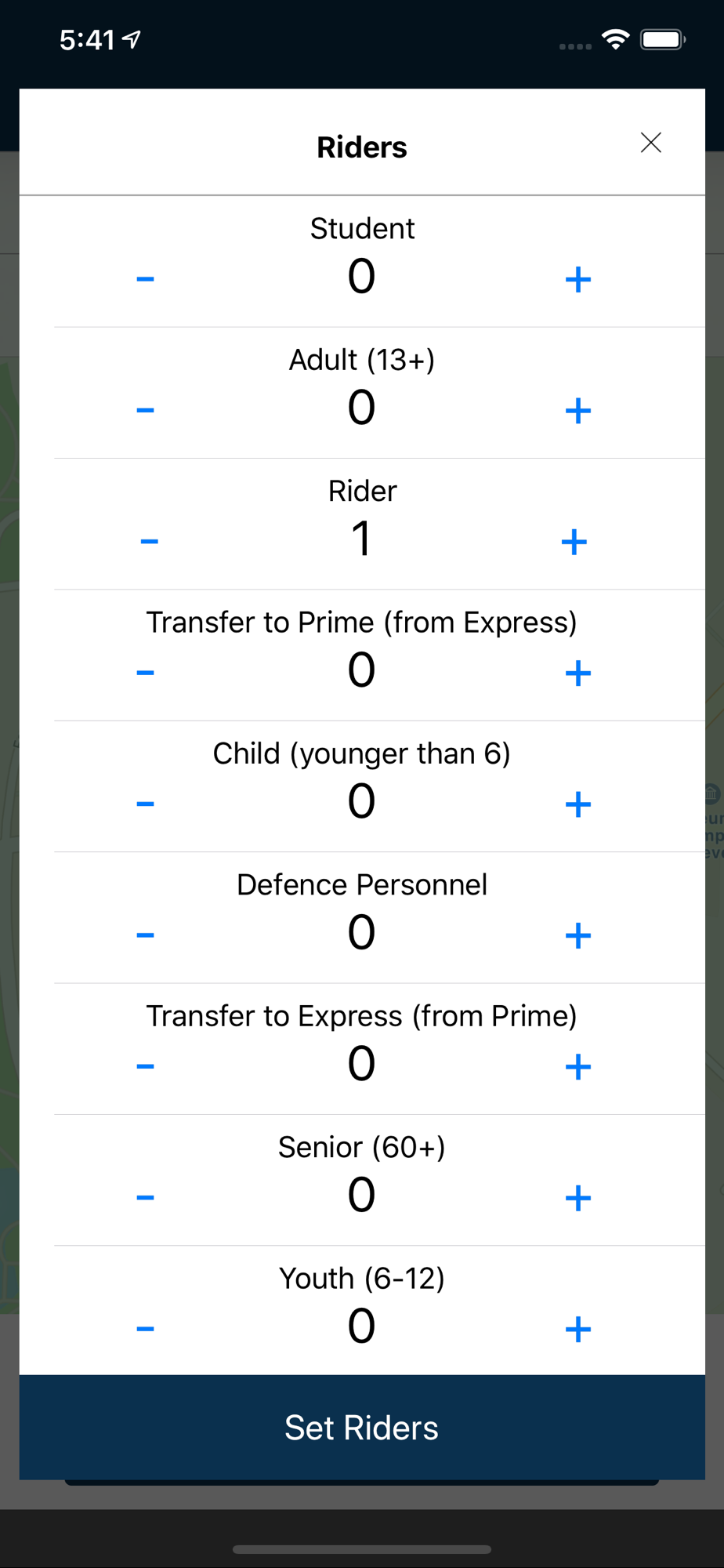The image size is (724, 1568).
Task: Close the Riders dialog with X
Action: click(x=650, y=143)
